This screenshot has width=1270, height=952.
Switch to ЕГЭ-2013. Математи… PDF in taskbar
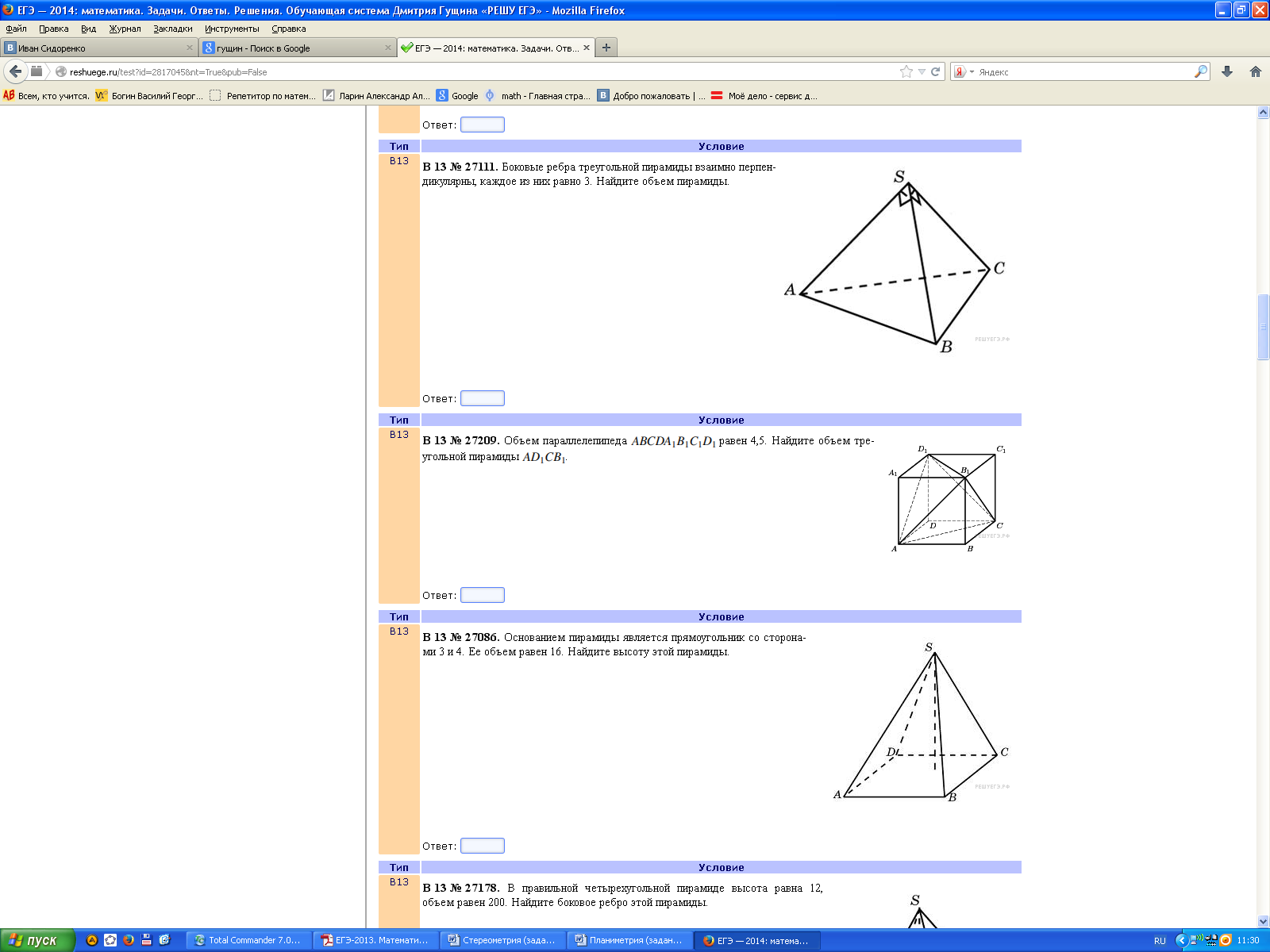pyautogui.click(x=375, y=940)
